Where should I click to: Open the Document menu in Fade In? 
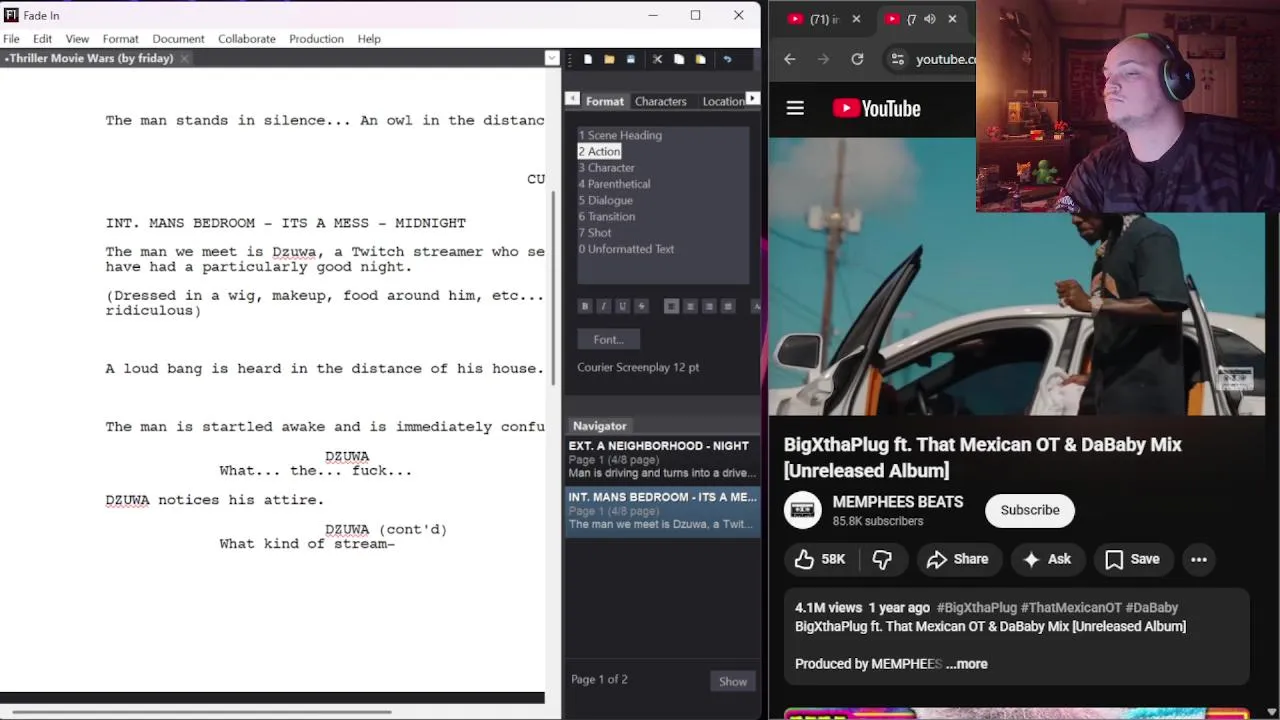[178, 39]
